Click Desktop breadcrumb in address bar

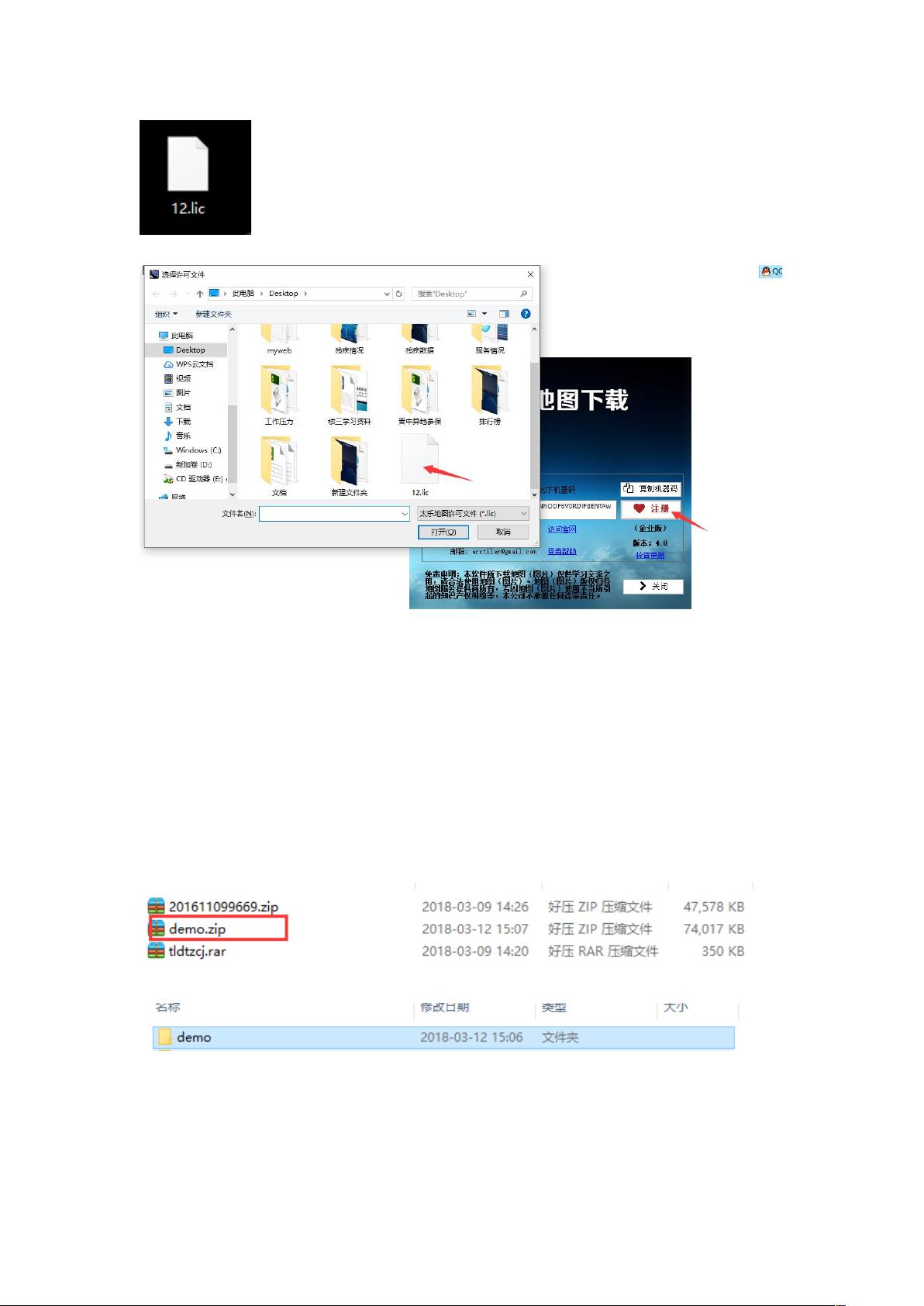click(x=284, y=294)
